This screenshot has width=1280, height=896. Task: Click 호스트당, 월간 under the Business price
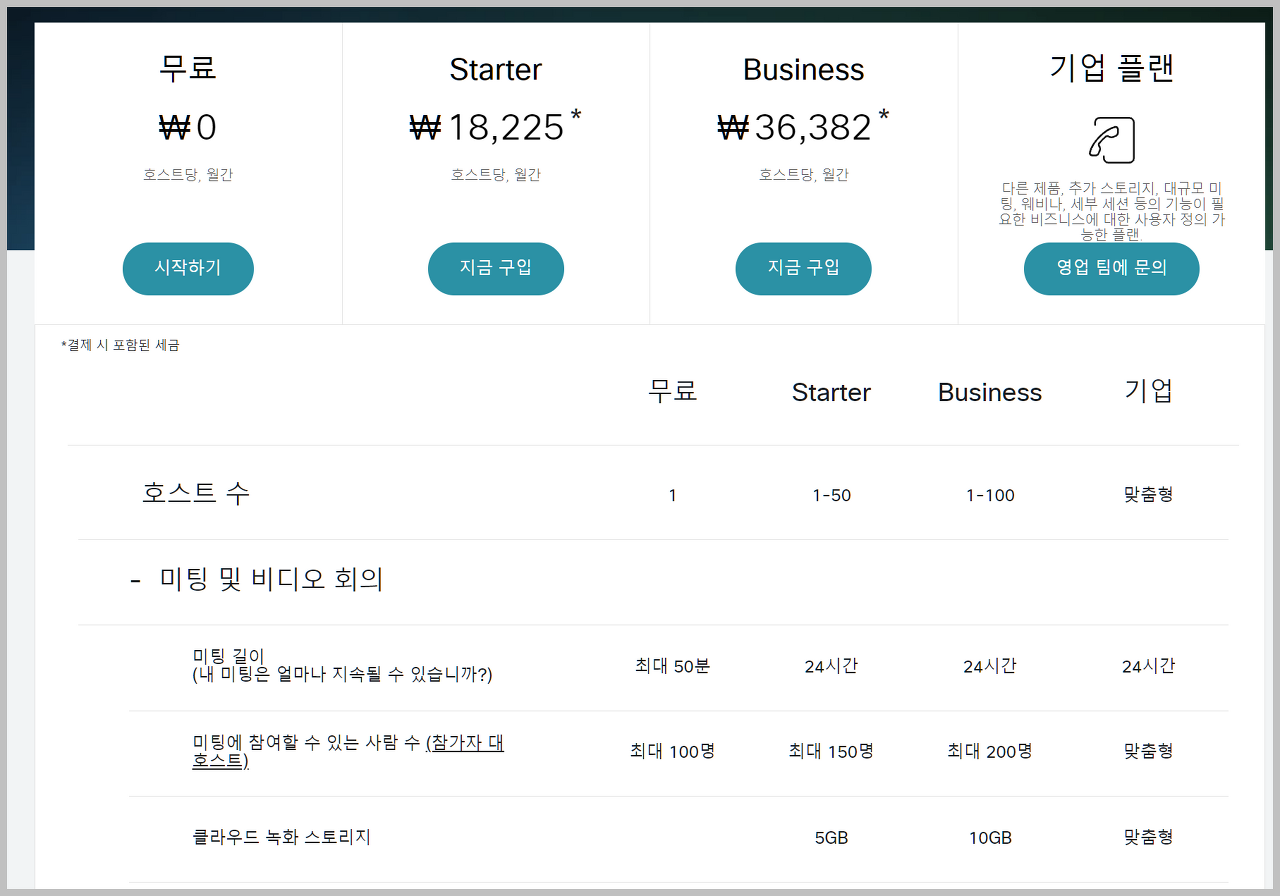tap(803, 175)
